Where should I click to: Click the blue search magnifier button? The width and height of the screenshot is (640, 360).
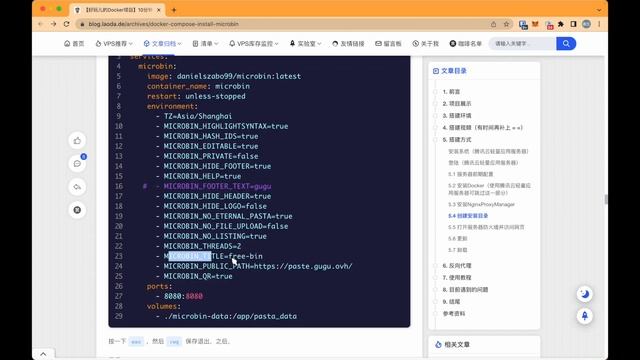[x=566, y=44]
